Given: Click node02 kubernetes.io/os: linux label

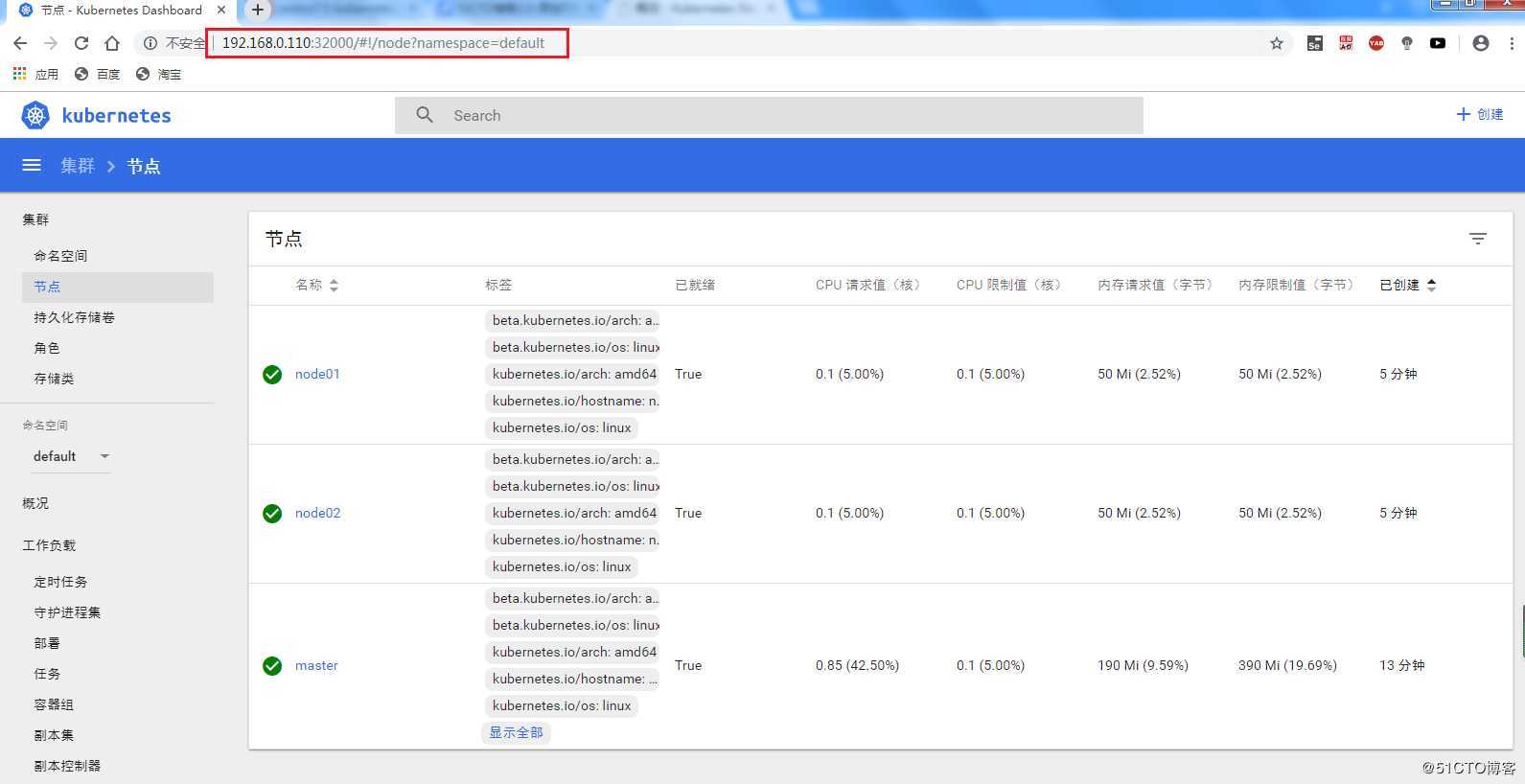Looking at the screenshot, I should (561, 566).
